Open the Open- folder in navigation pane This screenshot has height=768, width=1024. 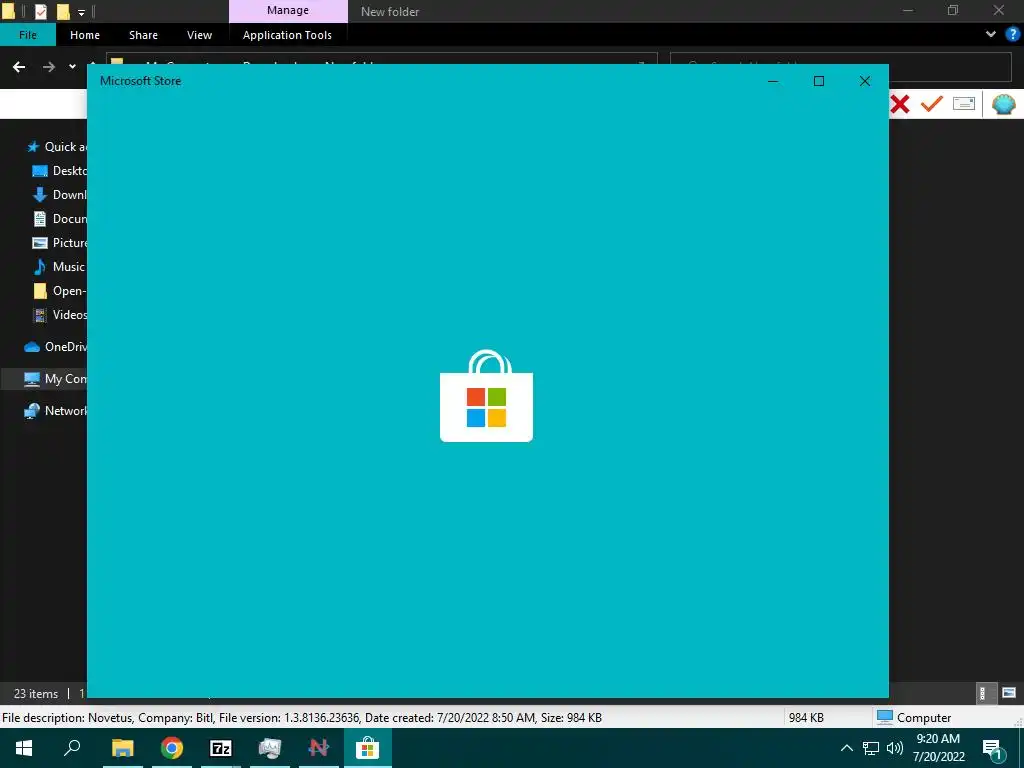59,291
